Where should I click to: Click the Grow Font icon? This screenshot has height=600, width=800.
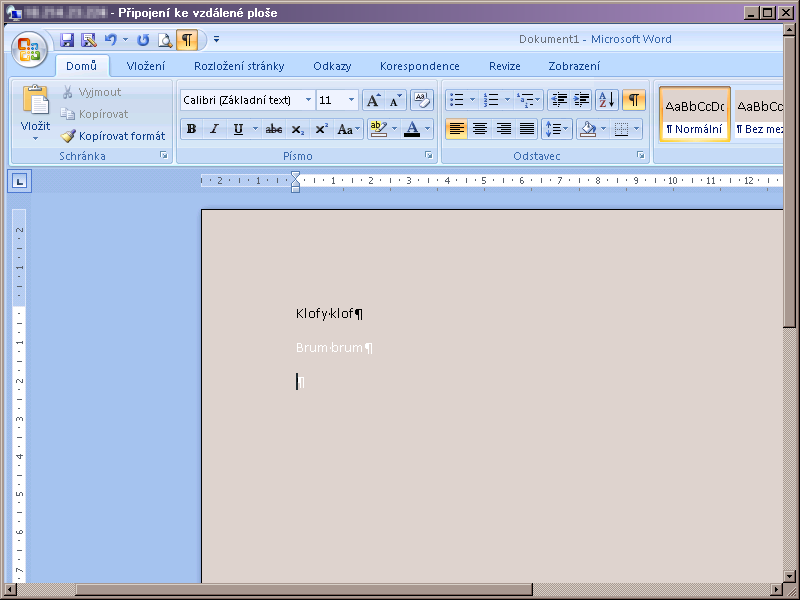(x=373, y=100)
